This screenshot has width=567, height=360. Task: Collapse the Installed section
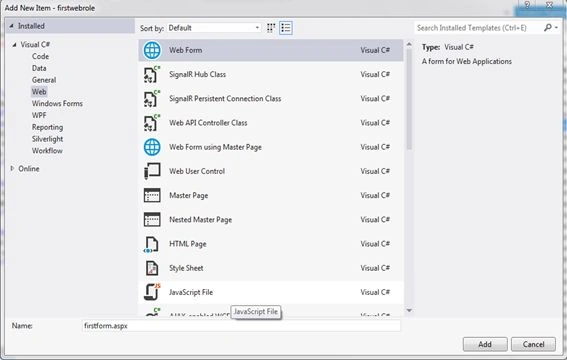click(x=12, y=26)
